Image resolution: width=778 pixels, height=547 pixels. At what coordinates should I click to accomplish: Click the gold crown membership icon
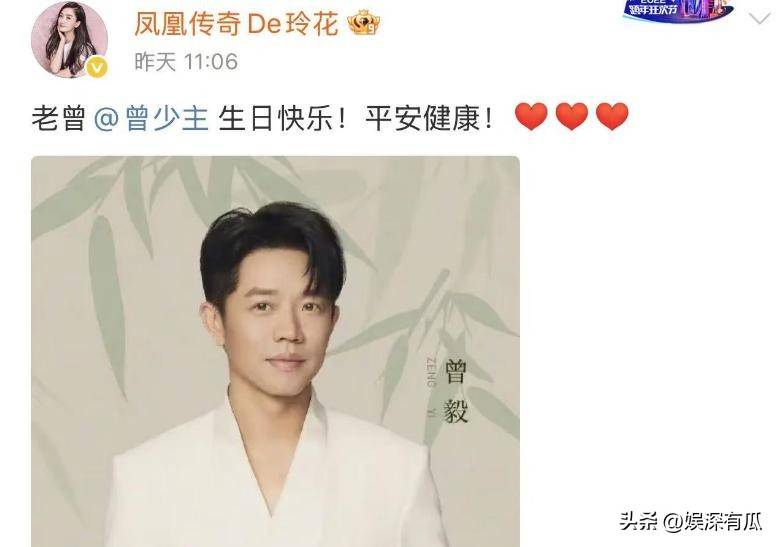click(x=364, y=24)
